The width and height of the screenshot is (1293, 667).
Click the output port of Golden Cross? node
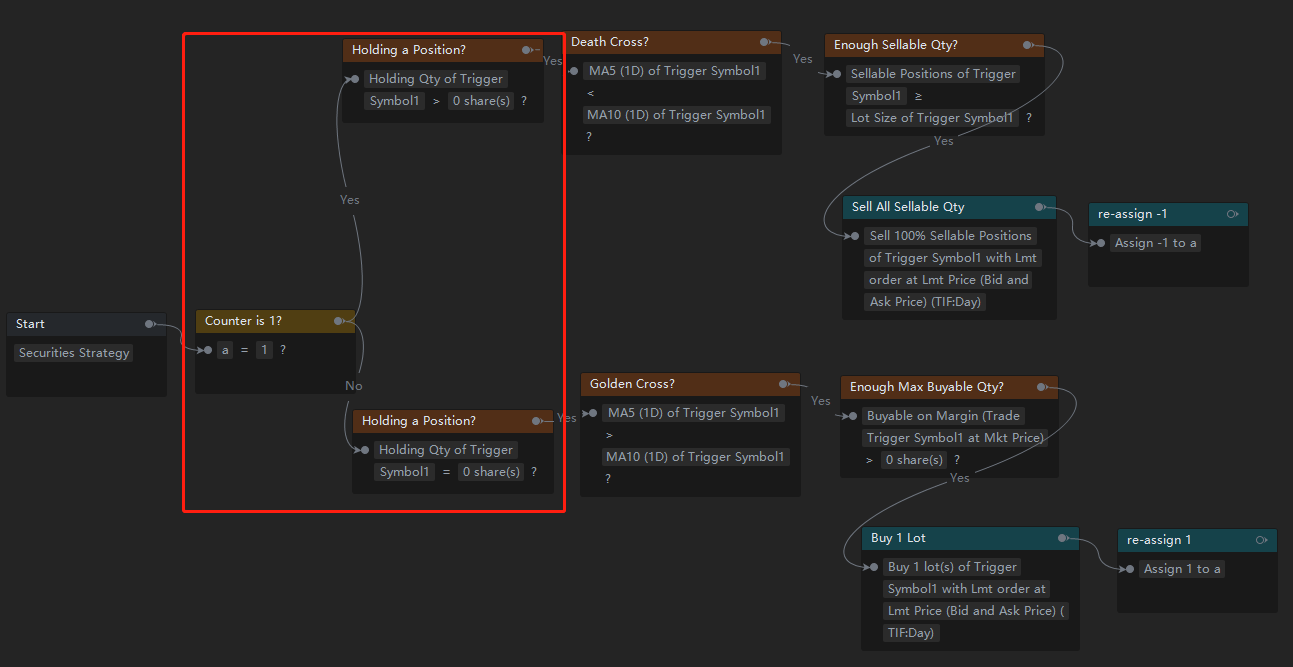click(x=783, y=384)
